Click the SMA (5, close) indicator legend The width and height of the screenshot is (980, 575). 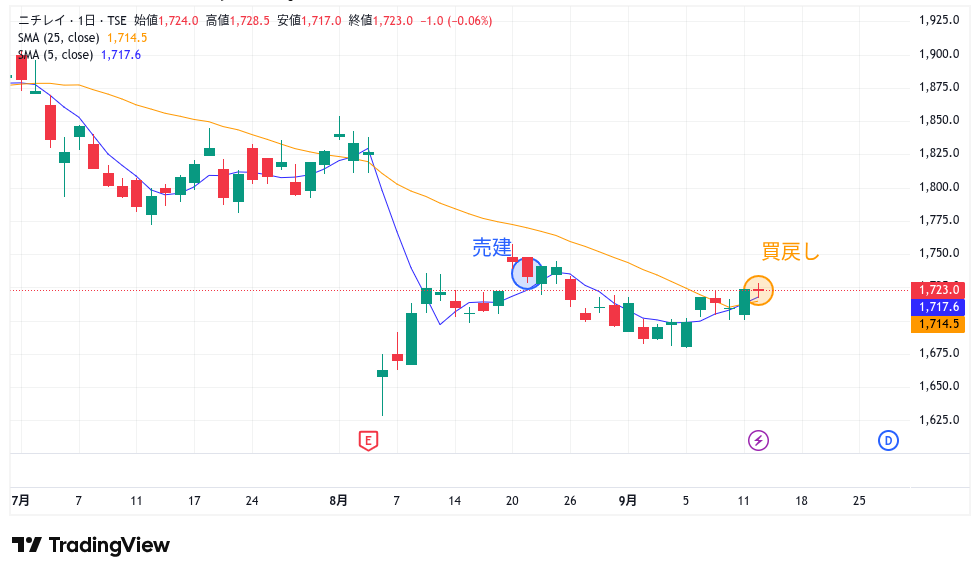tap(55, 55)
